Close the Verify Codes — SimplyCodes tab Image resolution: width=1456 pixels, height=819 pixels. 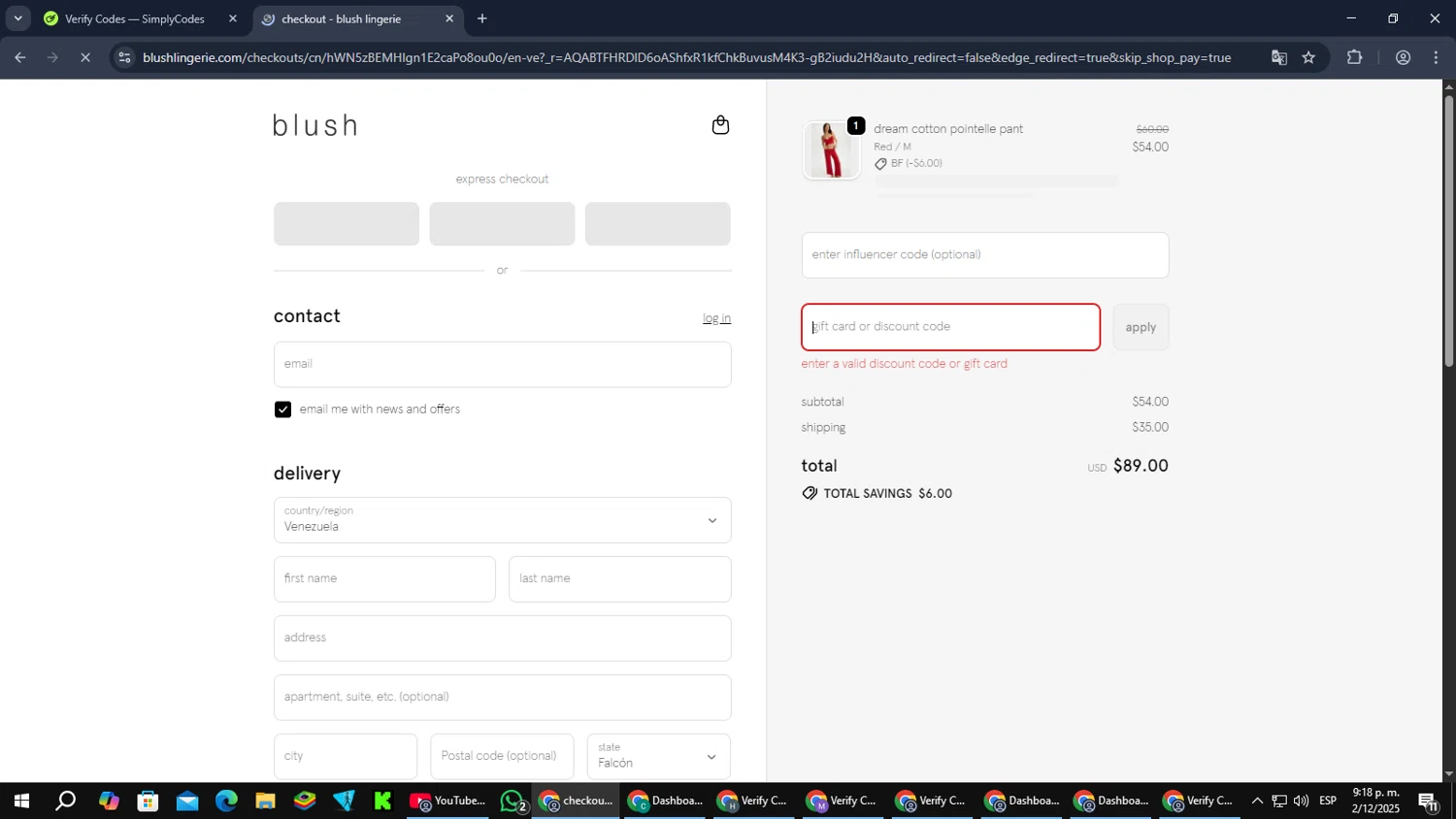point(233,18)
